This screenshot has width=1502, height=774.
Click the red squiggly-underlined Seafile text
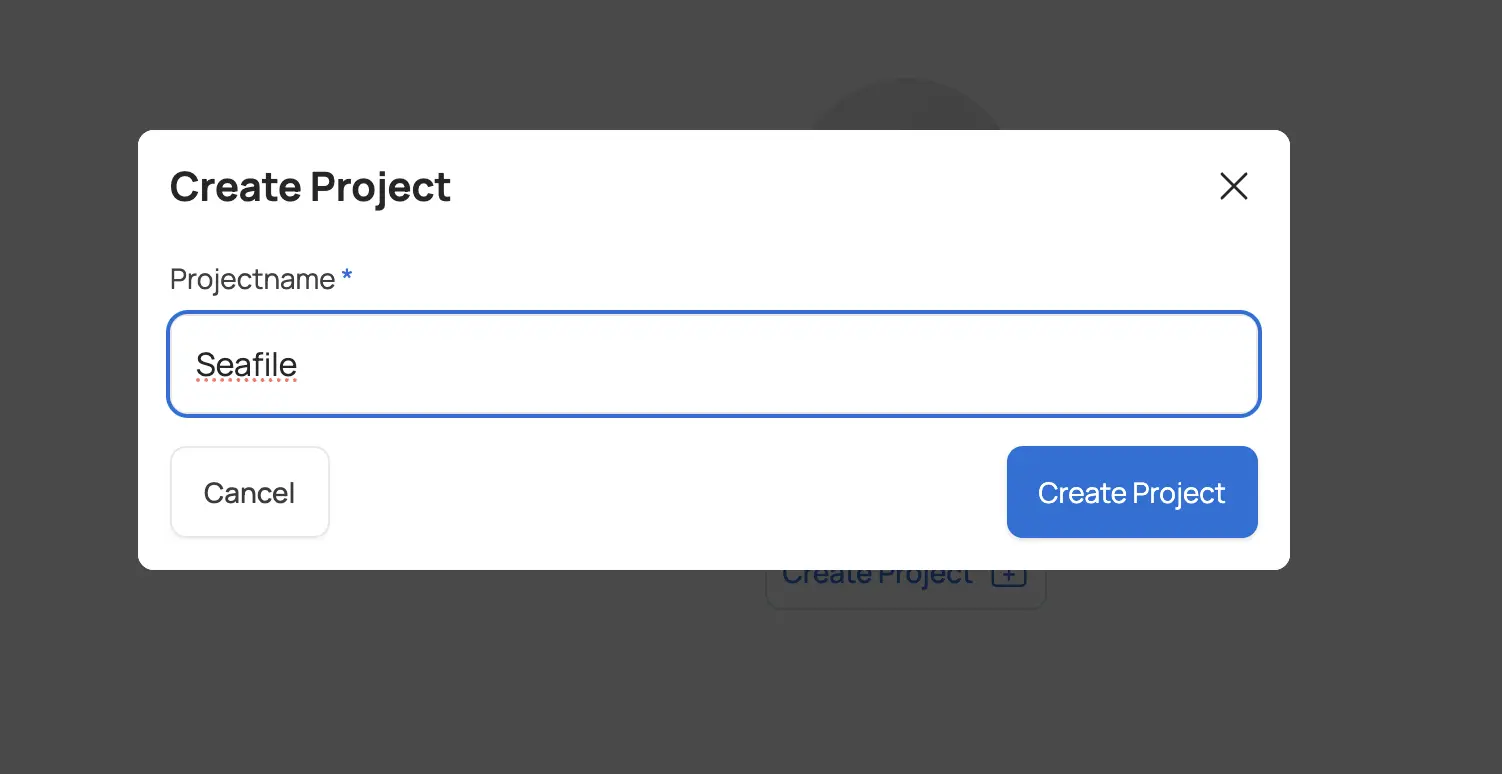(246, 364)
